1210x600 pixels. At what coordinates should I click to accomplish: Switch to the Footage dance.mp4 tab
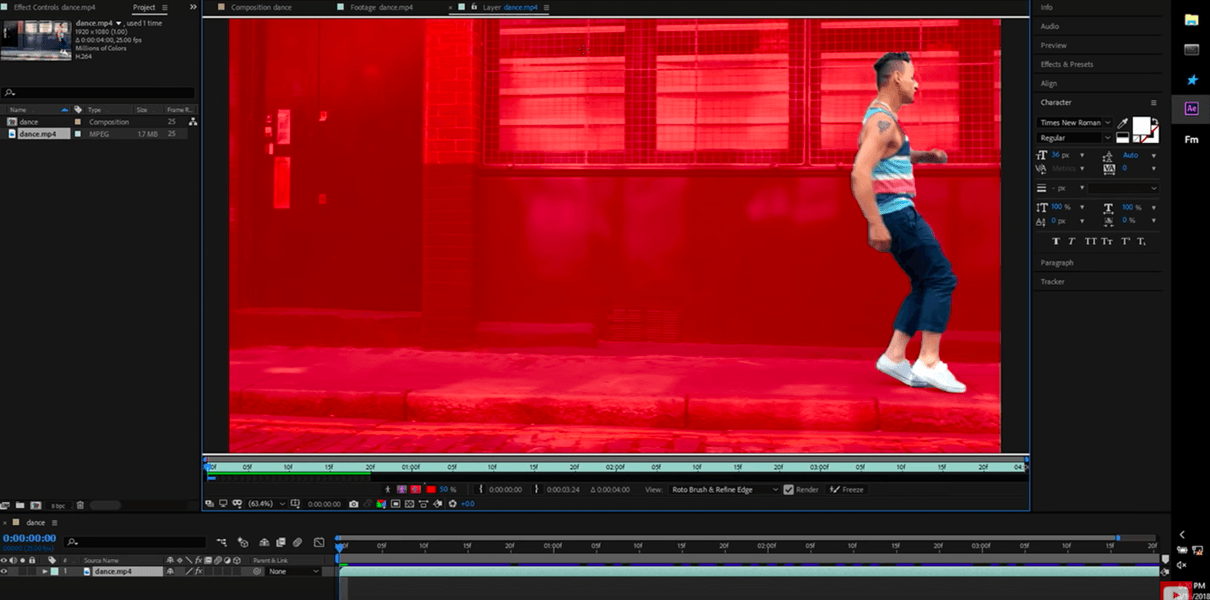[380, 7]
